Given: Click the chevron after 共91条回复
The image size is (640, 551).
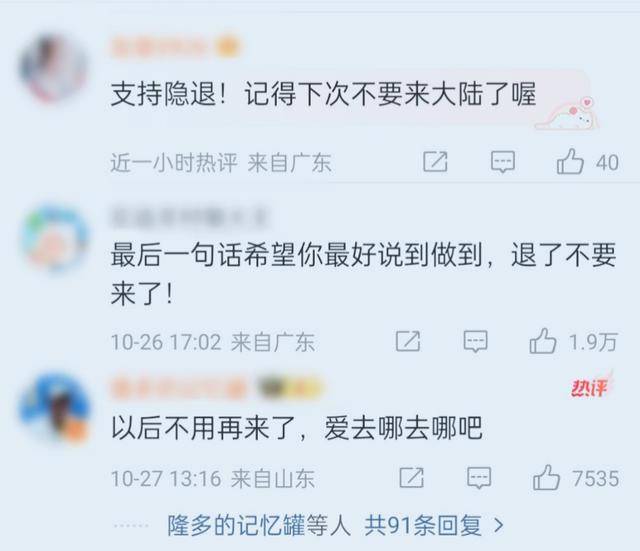Looking at the screenshot, I should coord(498,526).
